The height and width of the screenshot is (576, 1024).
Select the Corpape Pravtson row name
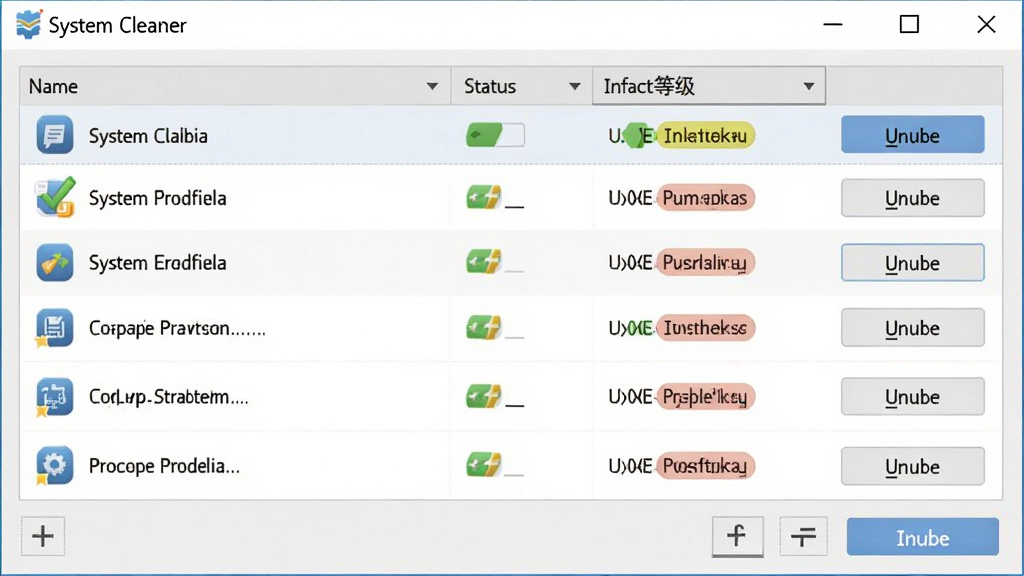[177, 328]
